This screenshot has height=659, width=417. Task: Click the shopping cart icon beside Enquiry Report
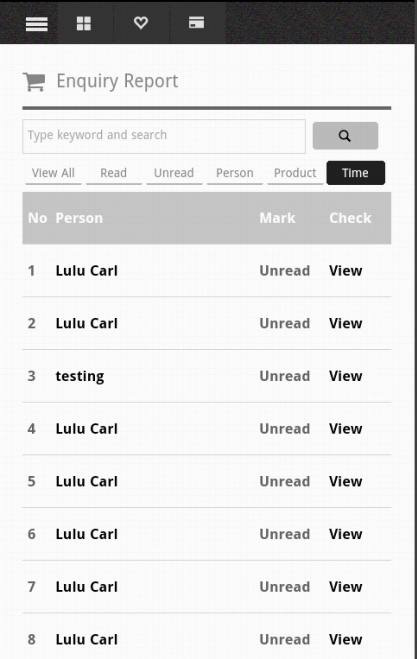tap(34, 82)
